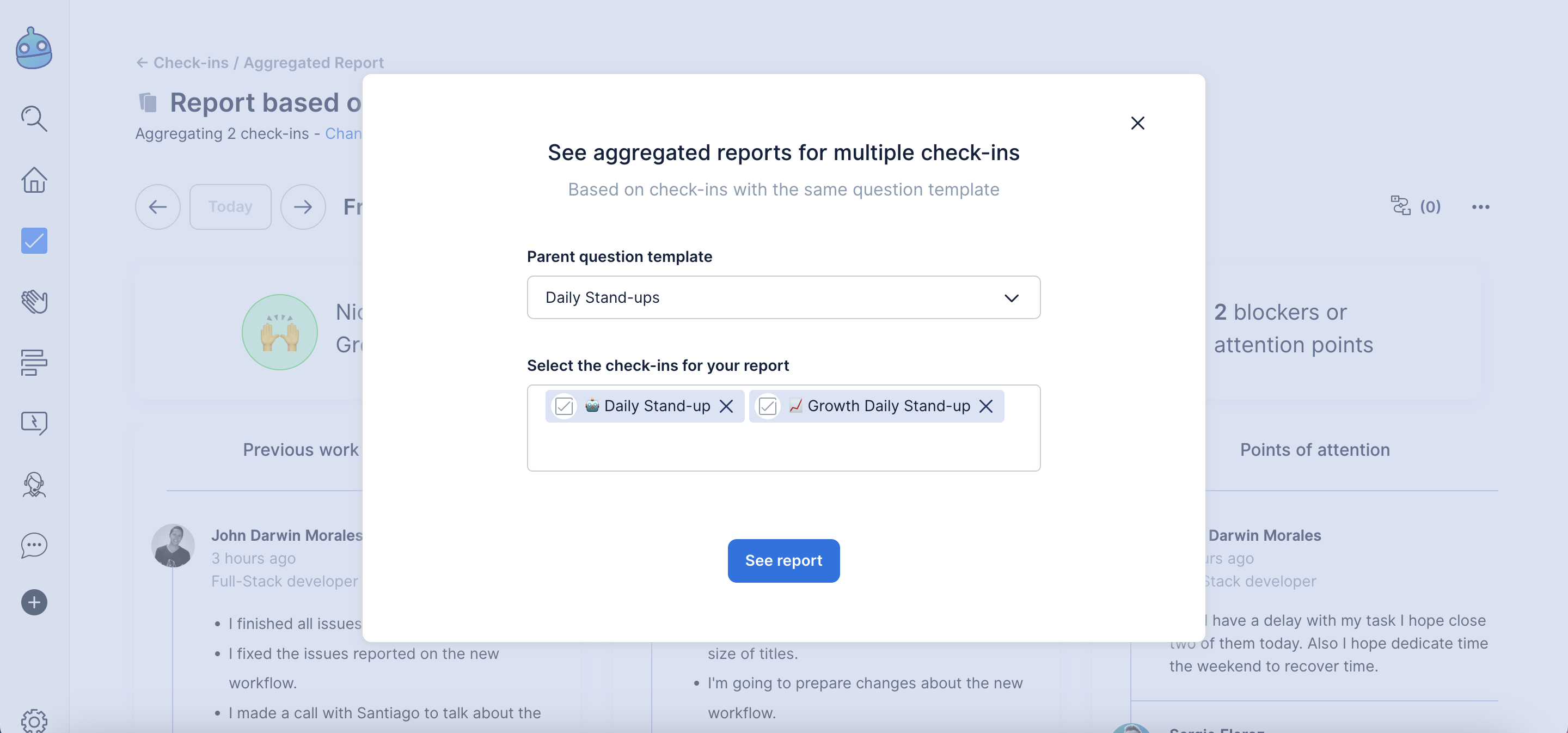Click the plus add button in sidebar

tap(34, 603)
